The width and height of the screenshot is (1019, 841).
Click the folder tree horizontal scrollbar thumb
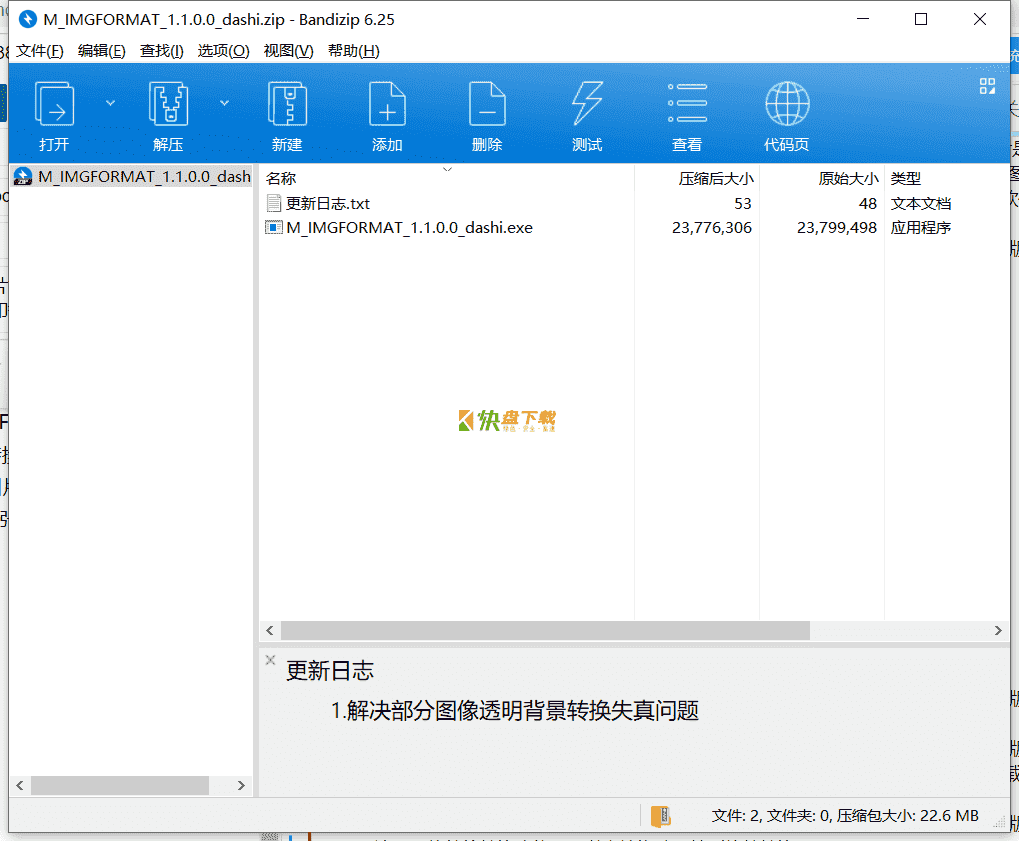(x=120, y=785)
